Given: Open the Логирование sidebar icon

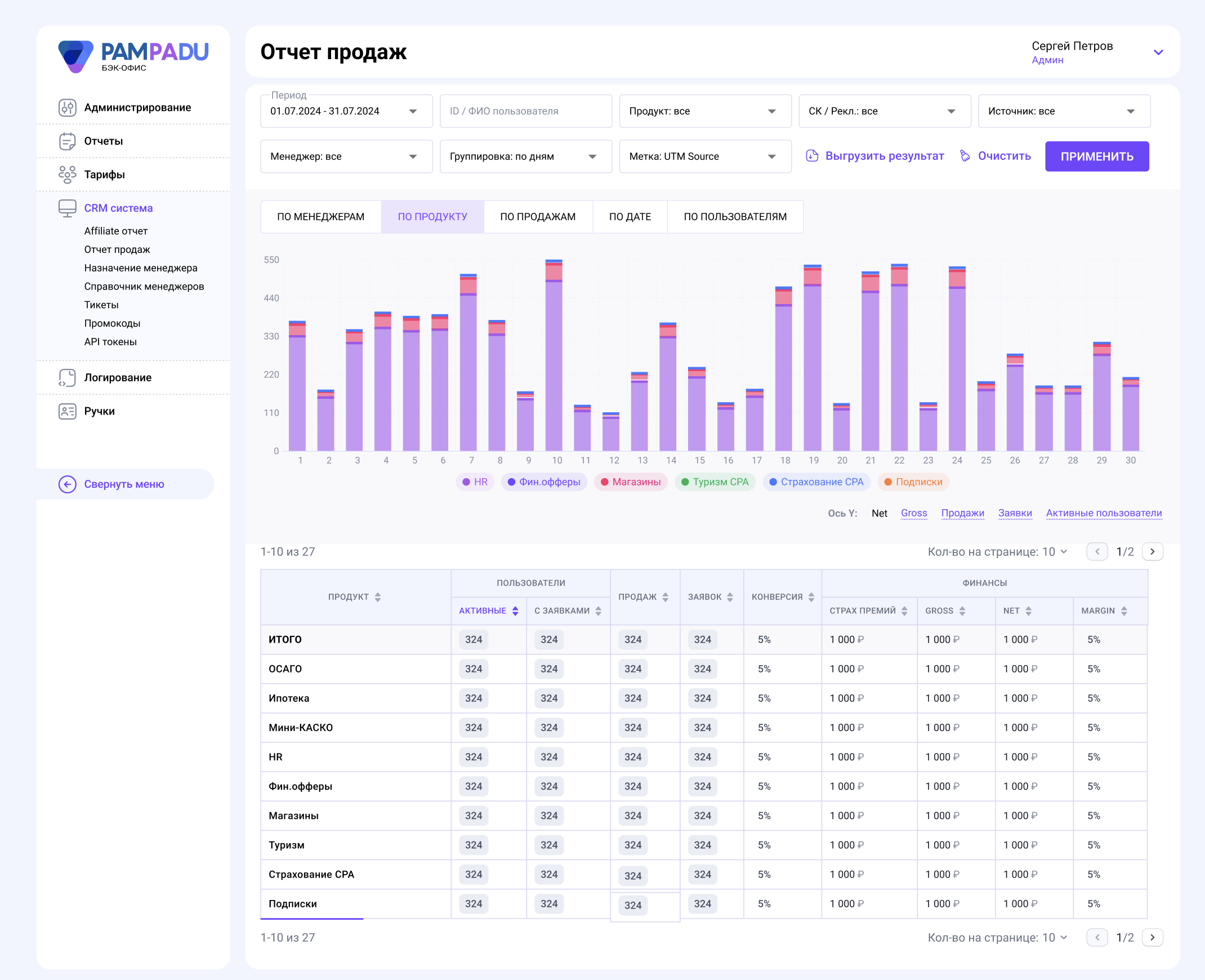Looking at the screenshot, I should (x=67, y=378).
